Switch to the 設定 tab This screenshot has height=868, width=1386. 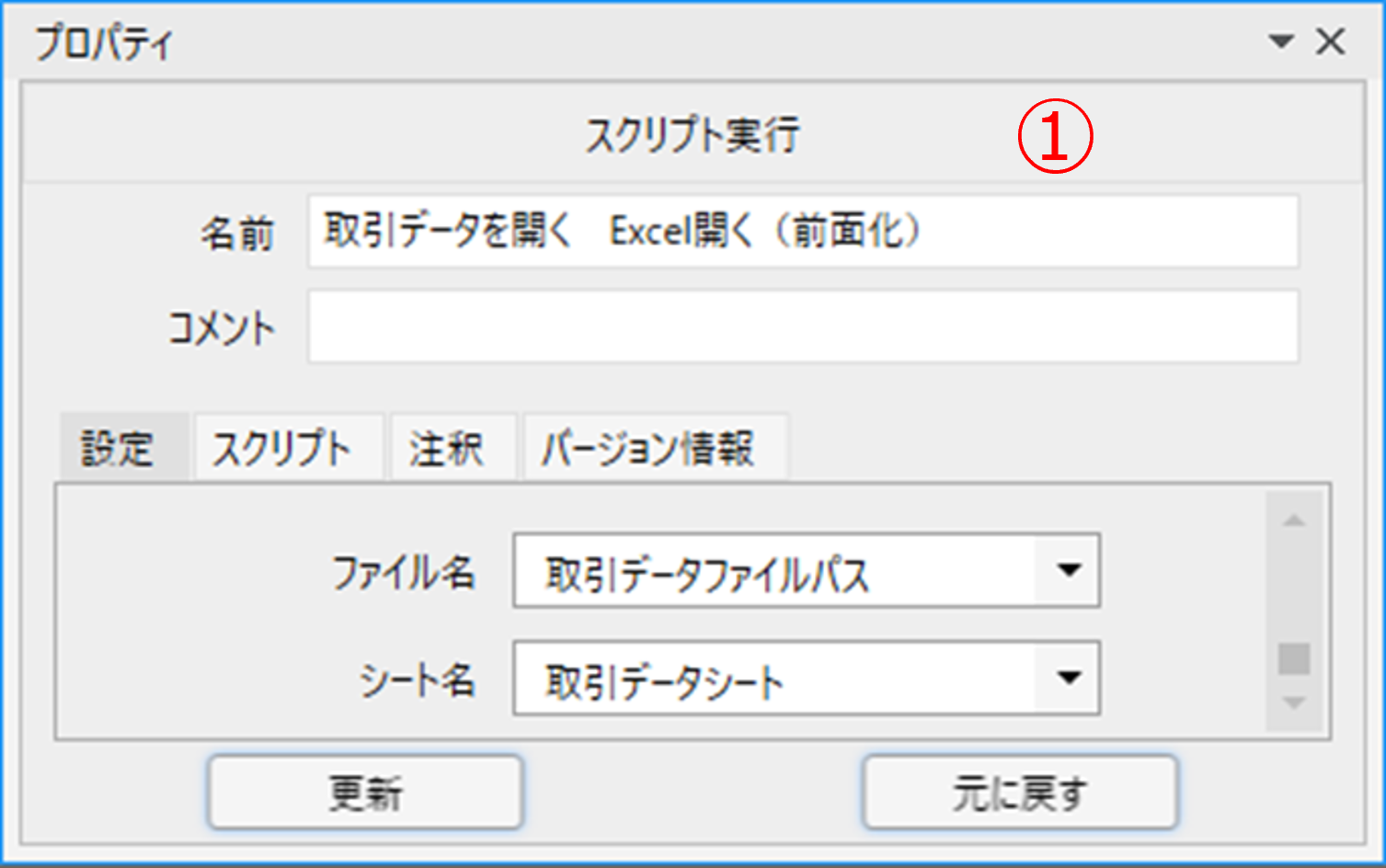click(x=119, y=449)
